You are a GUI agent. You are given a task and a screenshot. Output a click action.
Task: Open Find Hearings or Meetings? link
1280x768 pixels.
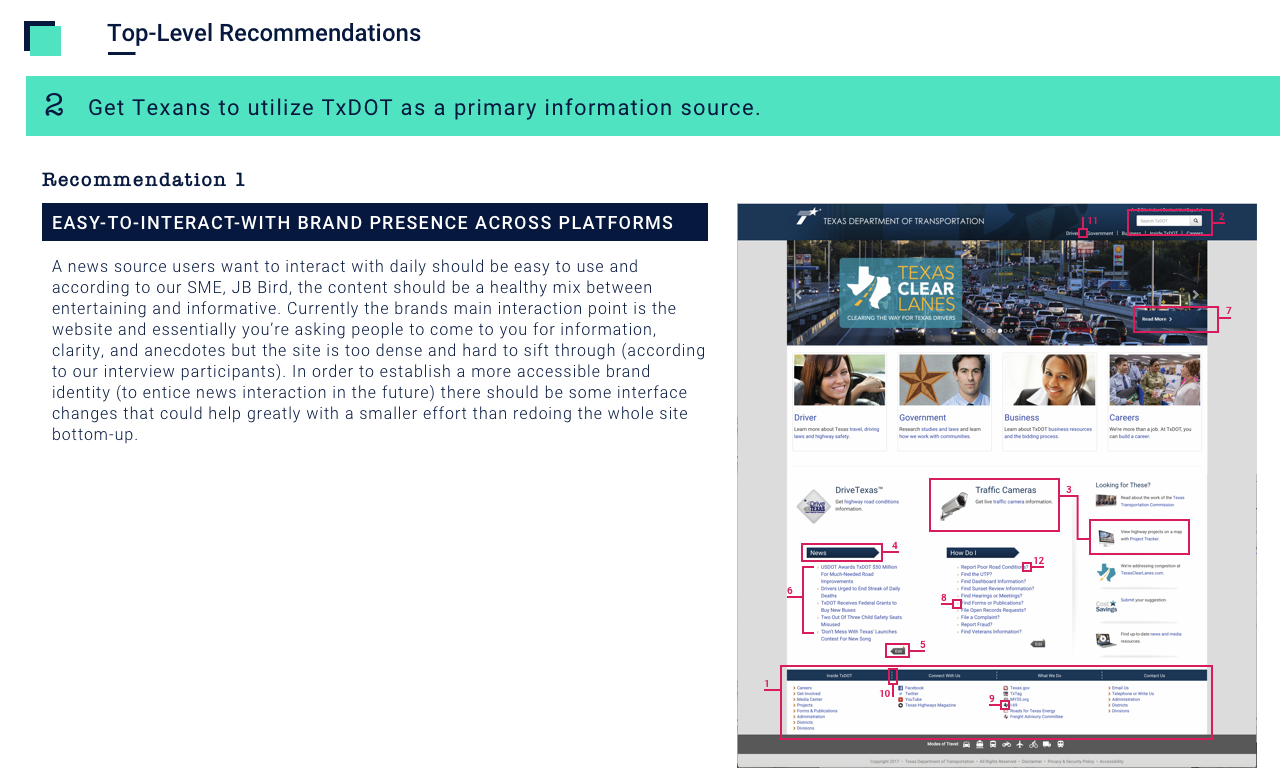pos(991,596)
